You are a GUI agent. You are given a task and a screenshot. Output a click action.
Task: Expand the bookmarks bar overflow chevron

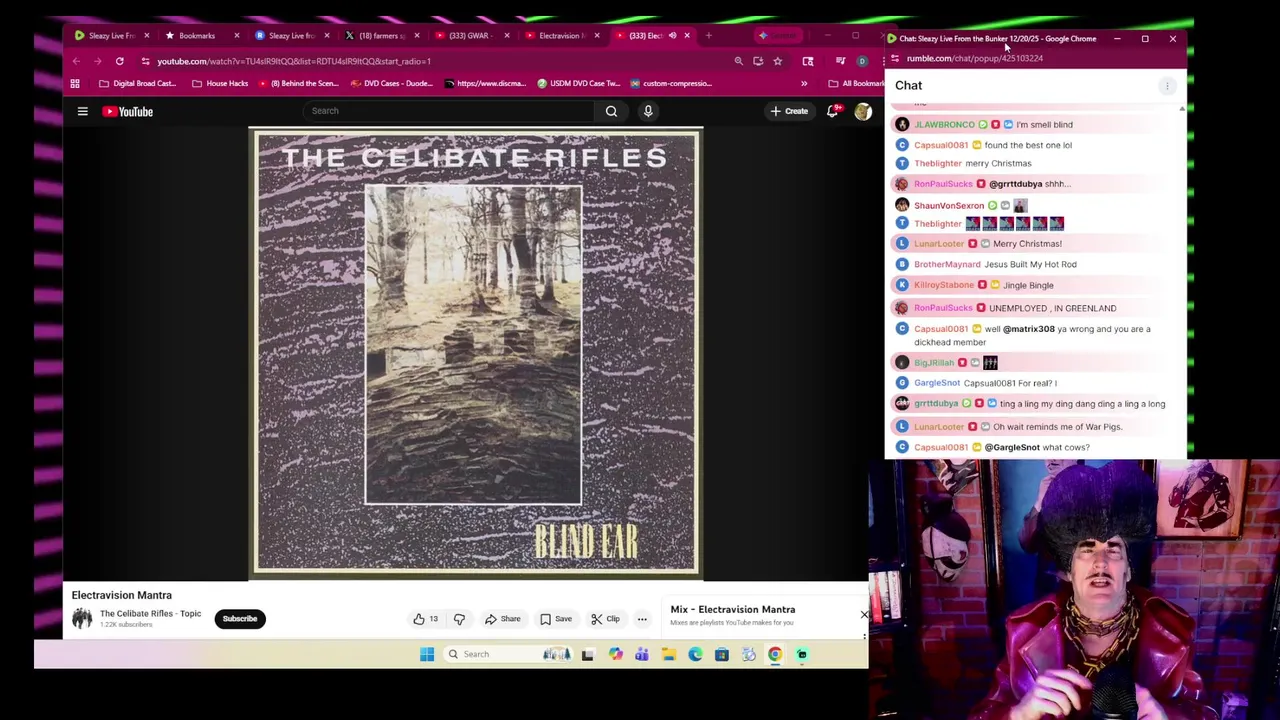(x=804, y=84)
